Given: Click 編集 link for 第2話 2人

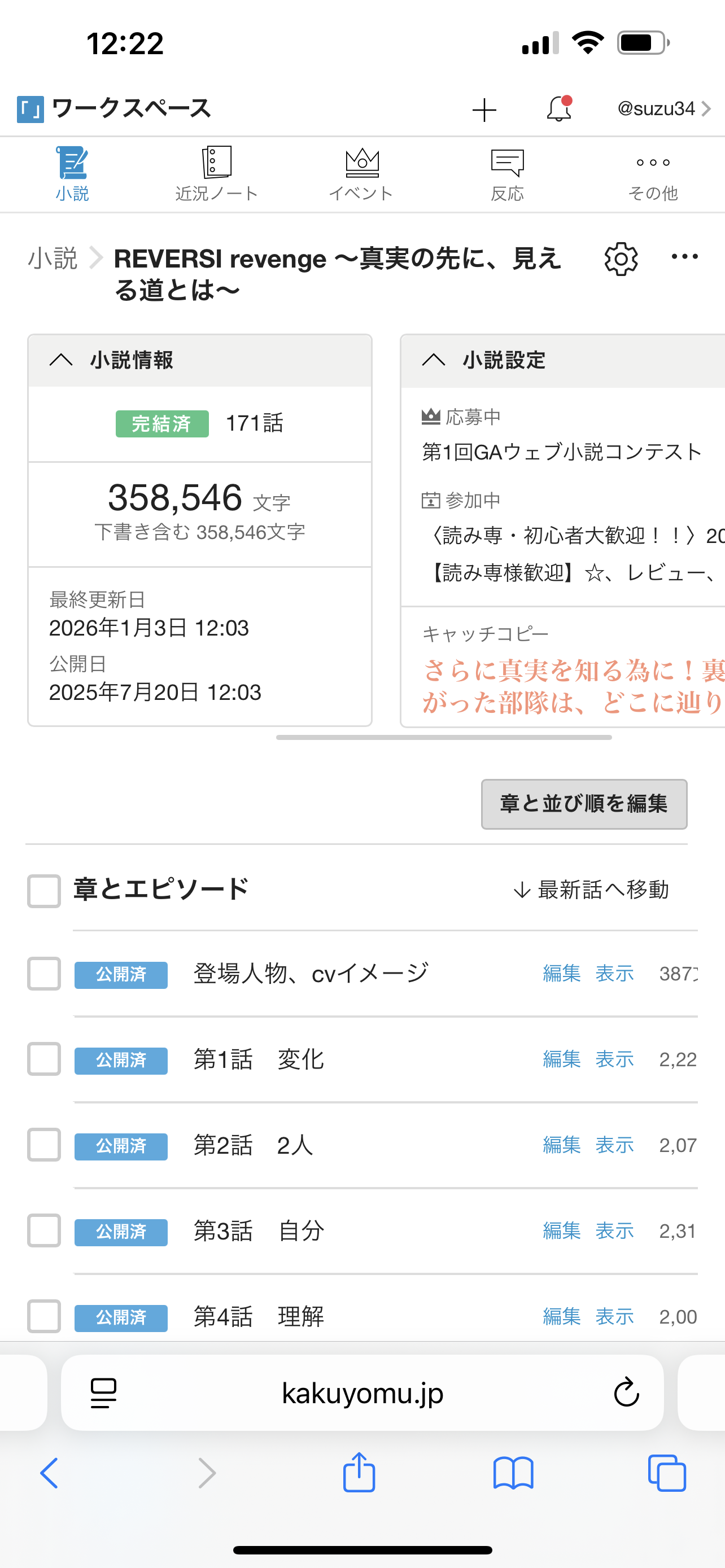Looking at the screenshot, I should 561,1145.
